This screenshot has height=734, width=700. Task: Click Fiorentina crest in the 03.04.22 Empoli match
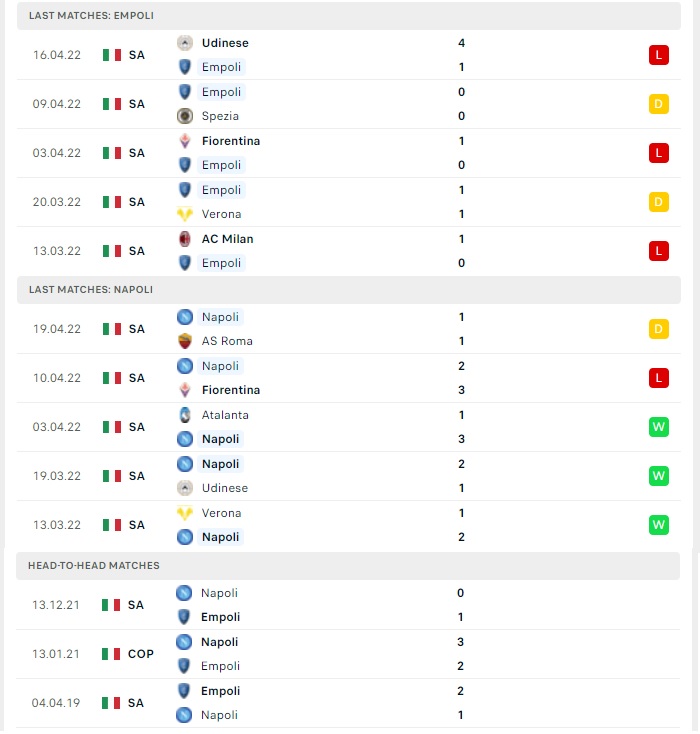185,141
